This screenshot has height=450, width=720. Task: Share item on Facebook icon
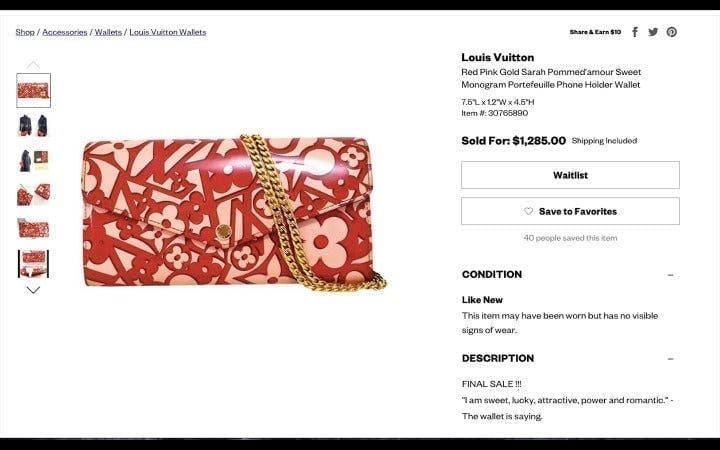point(635,32)
